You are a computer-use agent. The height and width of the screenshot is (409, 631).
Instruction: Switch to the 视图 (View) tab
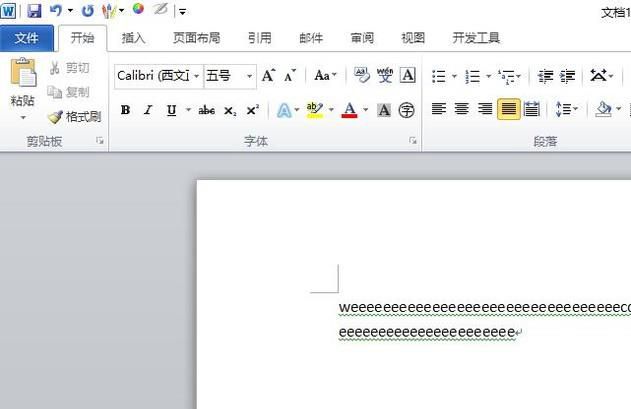(413, 38)
